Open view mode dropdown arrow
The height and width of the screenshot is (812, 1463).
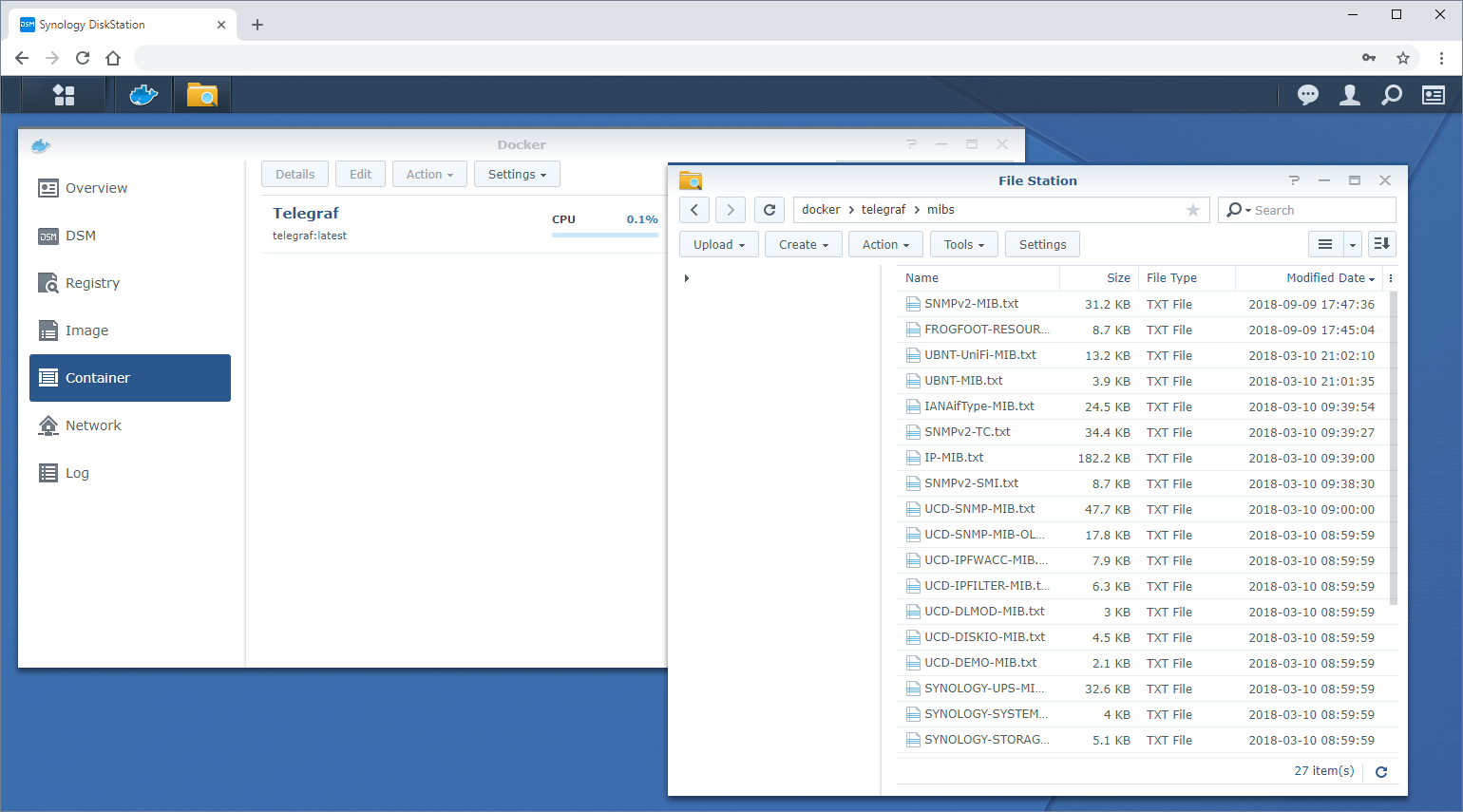1353,244
